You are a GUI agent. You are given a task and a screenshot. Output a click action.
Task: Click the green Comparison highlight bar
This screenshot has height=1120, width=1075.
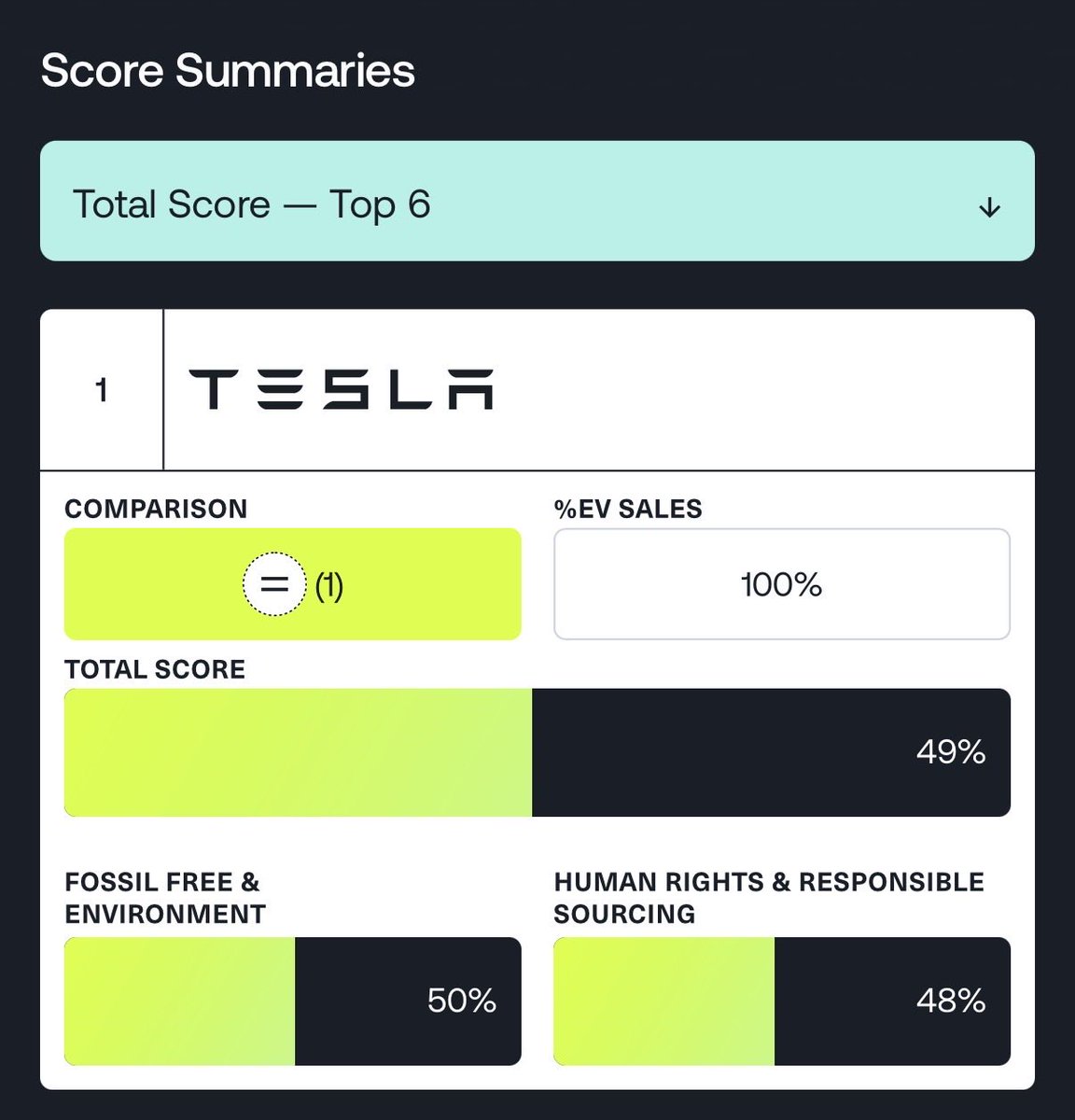coord(292,585)
